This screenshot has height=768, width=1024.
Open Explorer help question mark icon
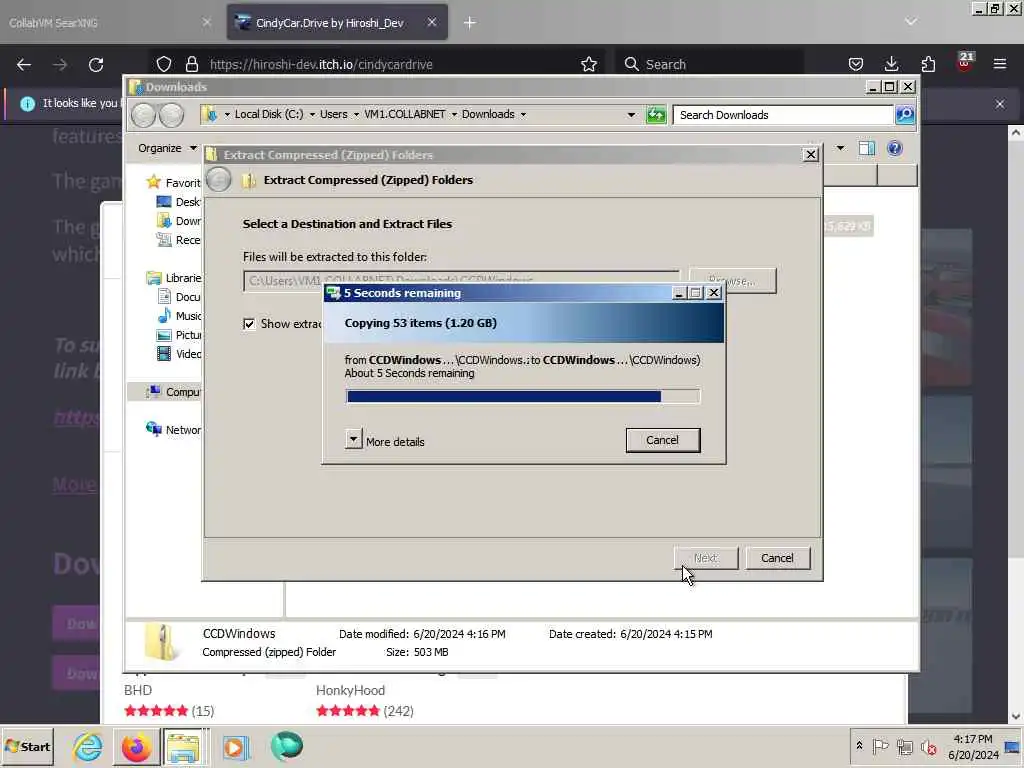pos(895,148)
